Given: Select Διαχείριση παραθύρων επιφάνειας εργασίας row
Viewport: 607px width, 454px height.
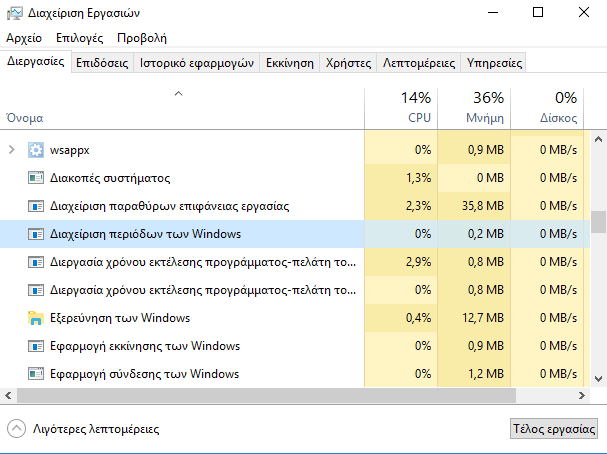Looking at the screenshot, I should click(x=295, y=206).
